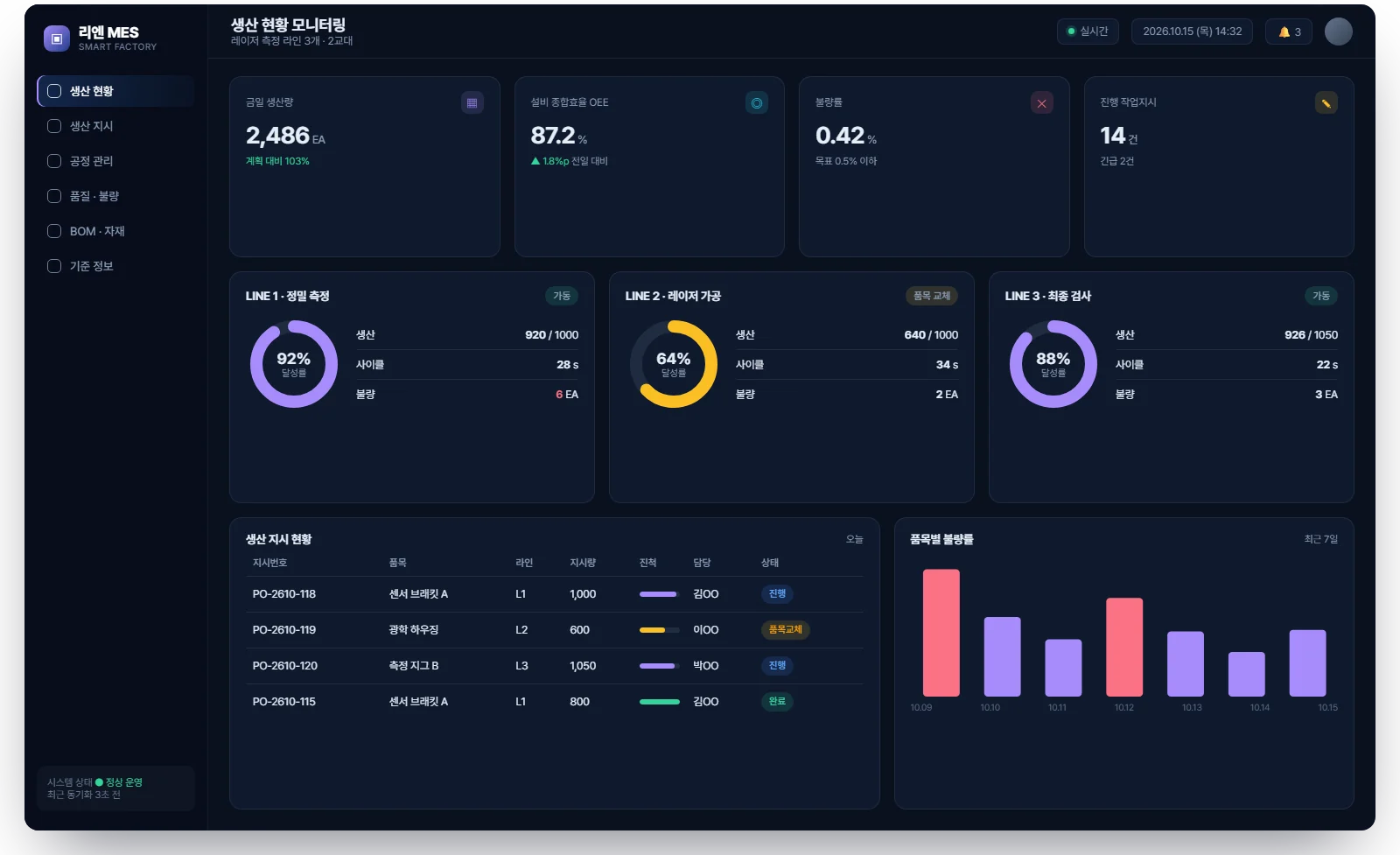Click the date 2026.10.15 (목) 14:32 chip
This screenshot has width=1400, height=855.
(1192, 32)
